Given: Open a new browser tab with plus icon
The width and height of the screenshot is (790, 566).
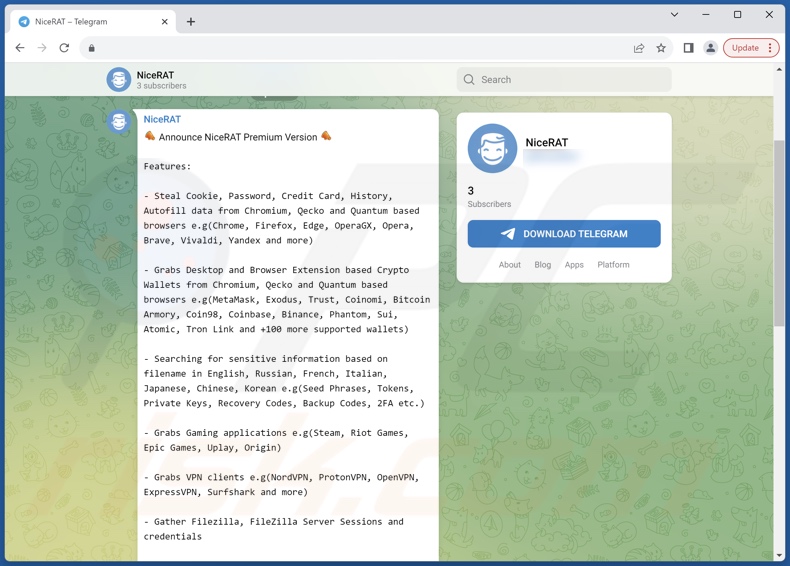Looking at the screenshot, I should pyautogui.click(x=191, y=22).
